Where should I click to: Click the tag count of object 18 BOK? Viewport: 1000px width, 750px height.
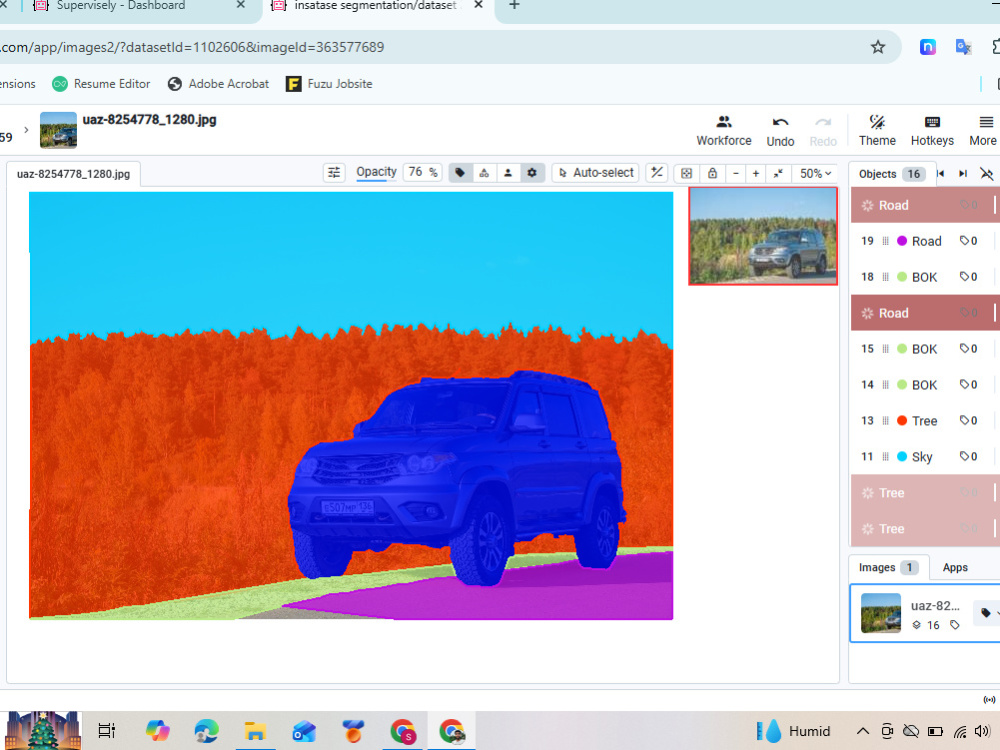pos(968,277)
